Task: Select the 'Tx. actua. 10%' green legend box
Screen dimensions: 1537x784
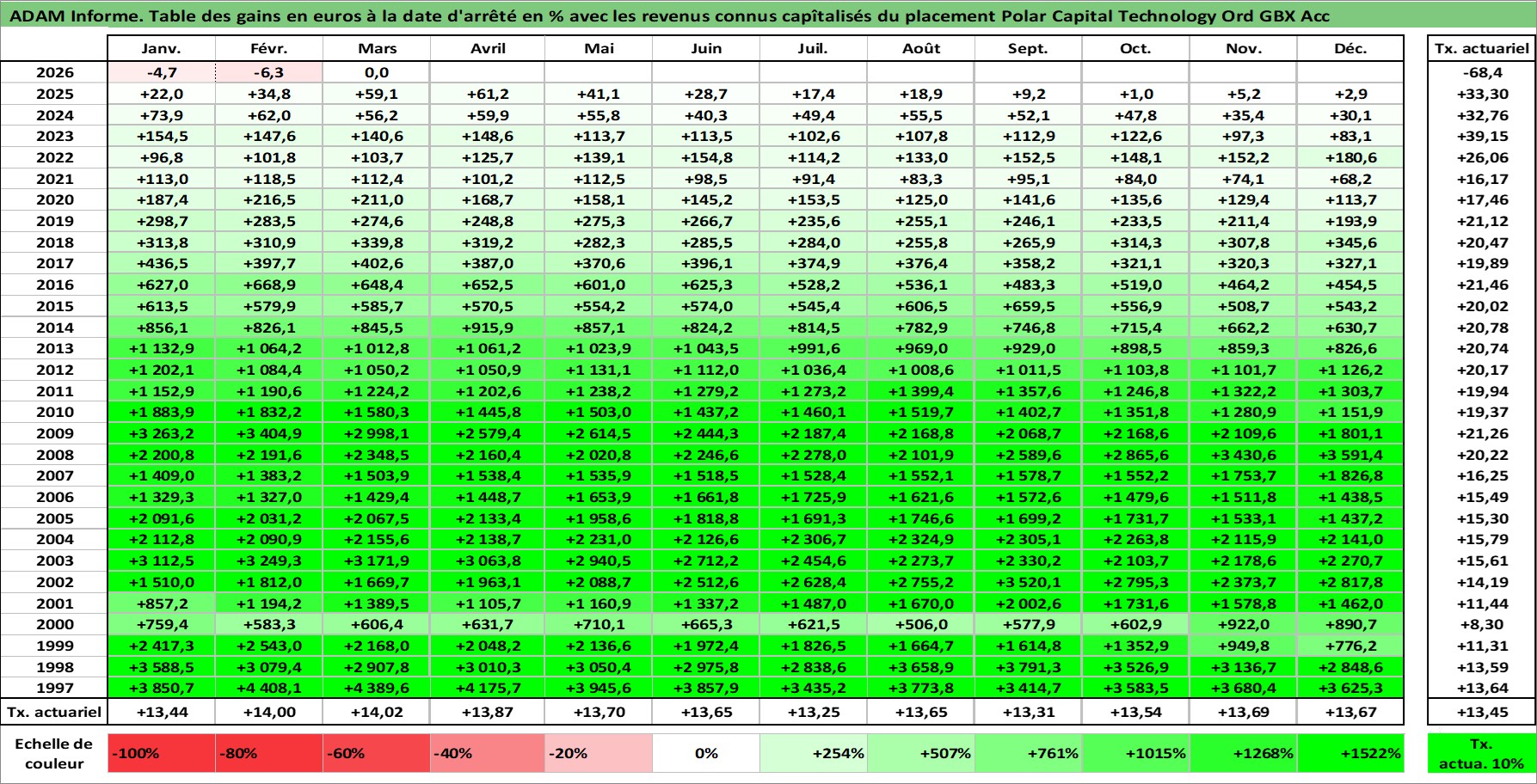Action: point(1481,753)
